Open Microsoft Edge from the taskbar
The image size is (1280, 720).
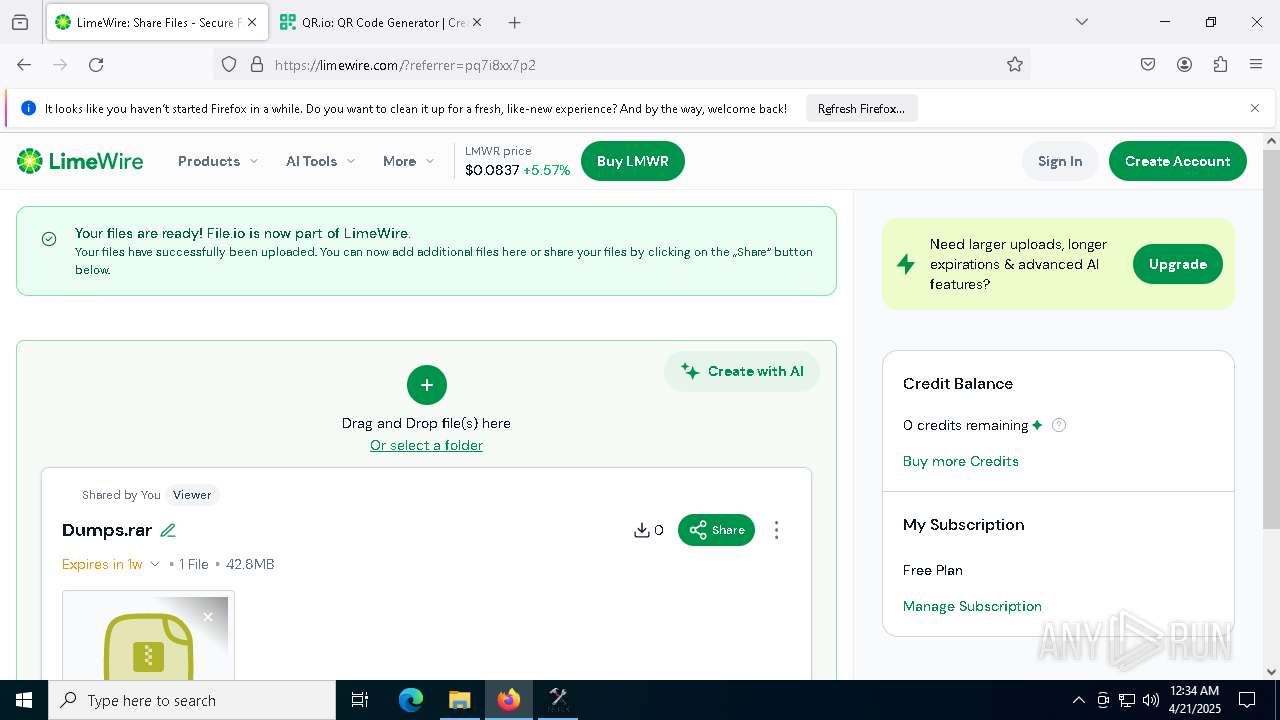[411, 700]
